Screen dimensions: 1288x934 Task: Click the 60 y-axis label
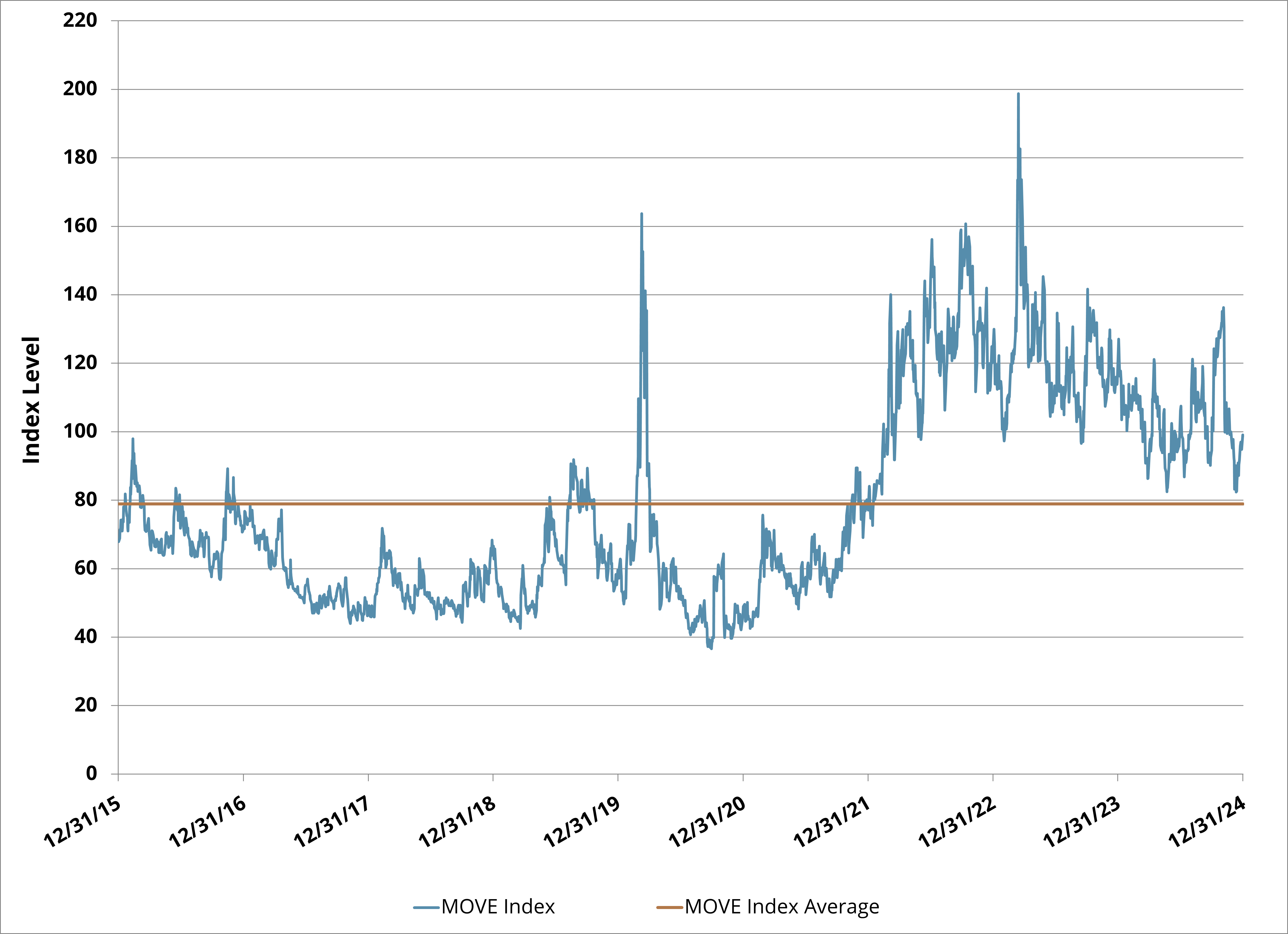86,568
